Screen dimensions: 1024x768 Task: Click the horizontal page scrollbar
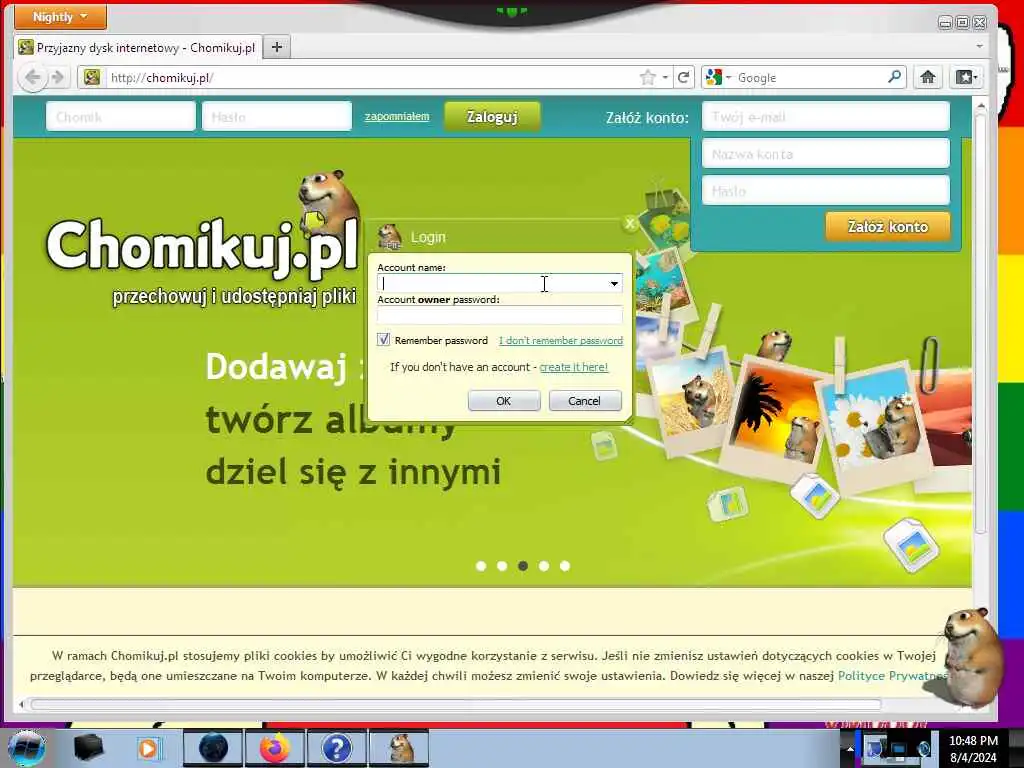click(456, 704)
